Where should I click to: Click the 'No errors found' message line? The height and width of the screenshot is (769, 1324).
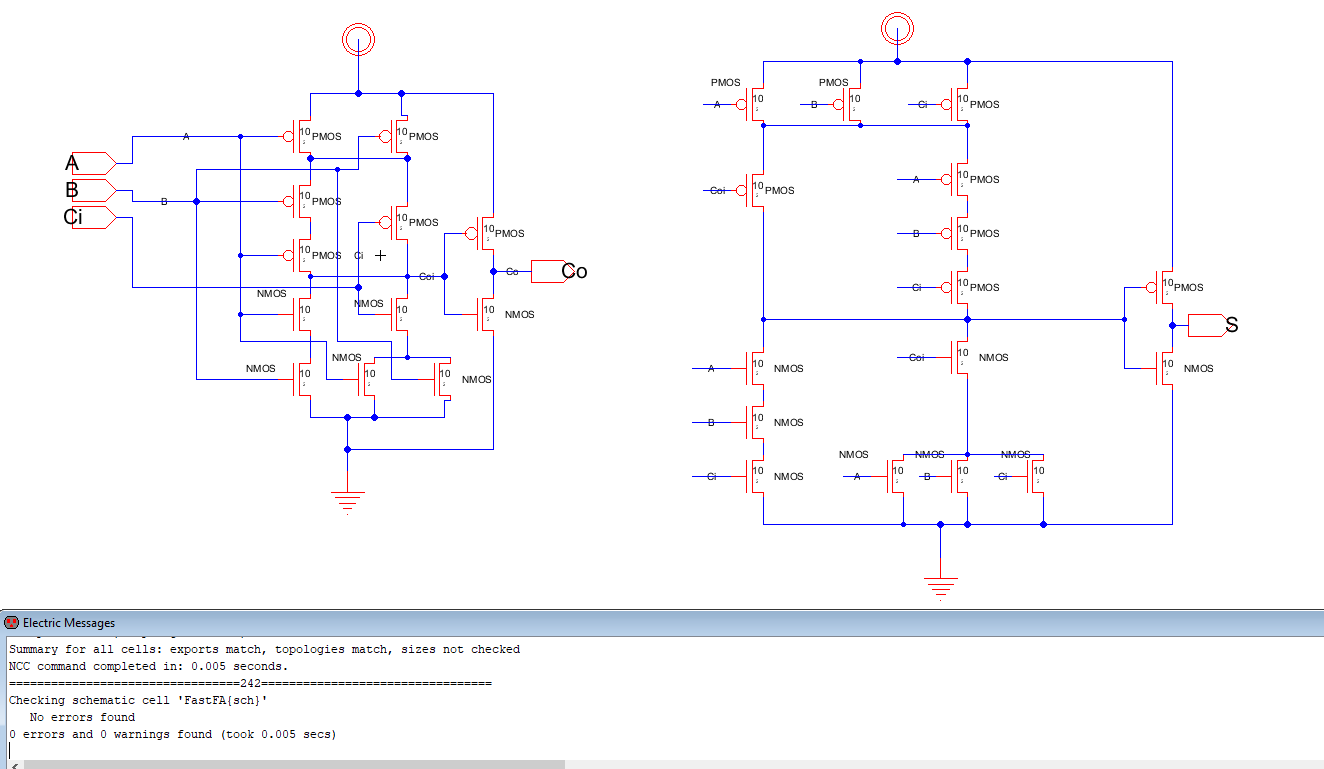(82, 717)
